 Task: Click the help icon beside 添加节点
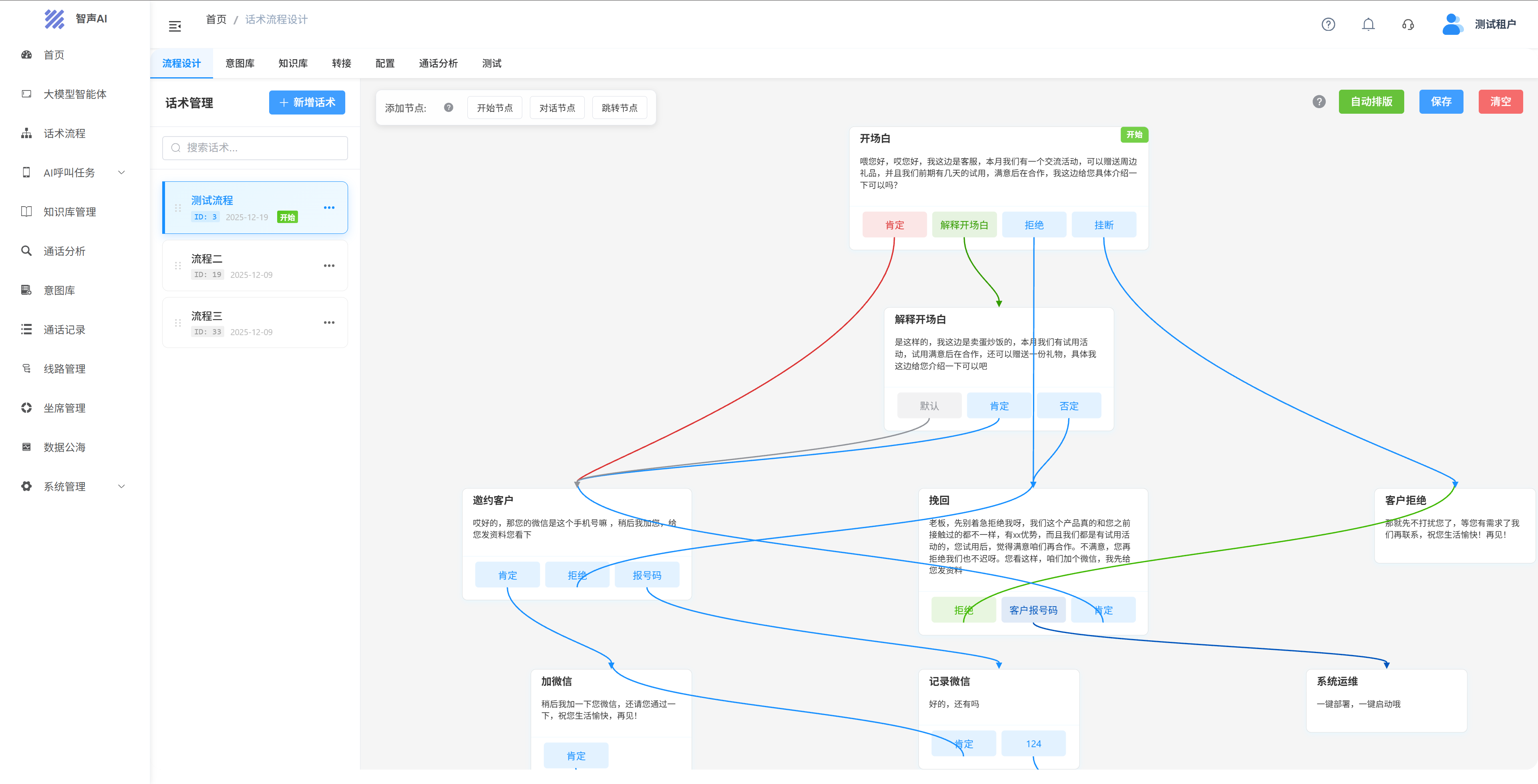[449, 107]
